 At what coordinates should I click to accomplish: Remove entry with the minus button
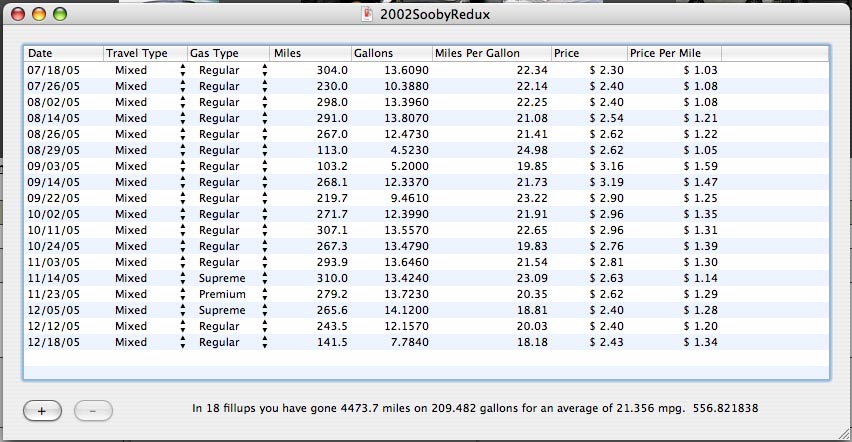click(x=93, y=410)
